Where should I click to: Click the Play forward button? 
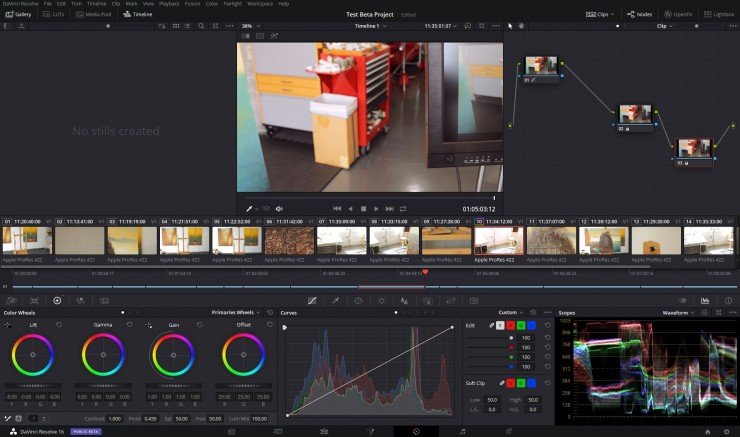(x=376, y=208)
